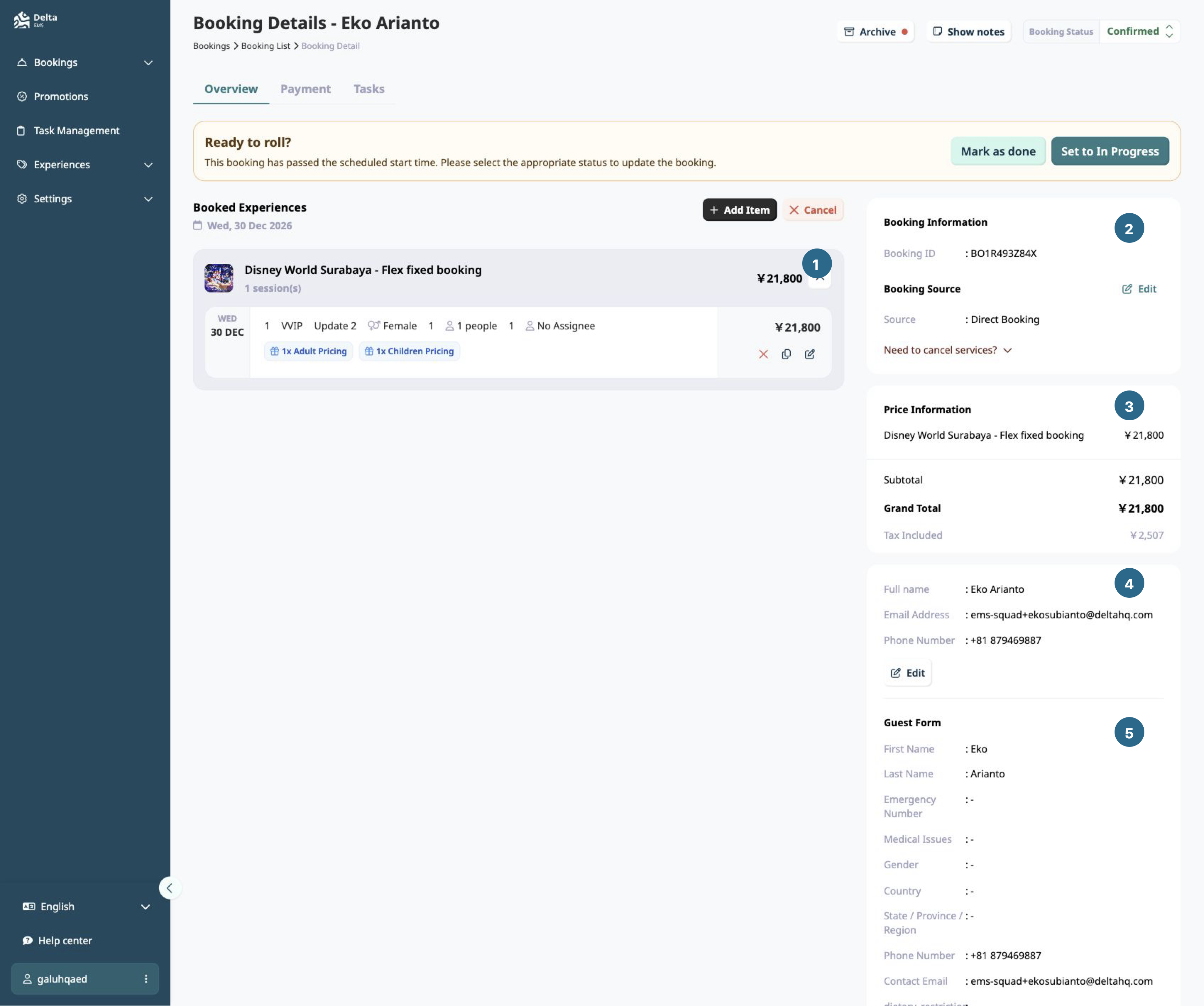Open Help center

pos(58,941)
